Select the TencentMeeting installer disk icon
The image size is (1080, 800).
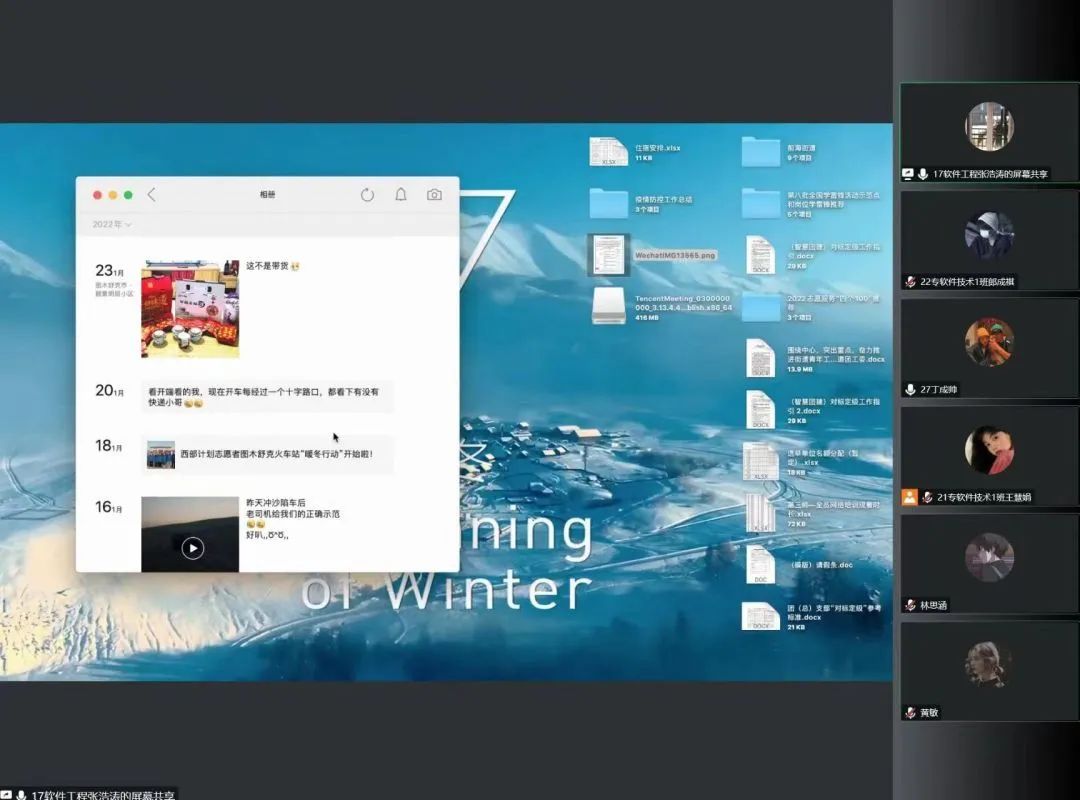click(x=608, y=306)
